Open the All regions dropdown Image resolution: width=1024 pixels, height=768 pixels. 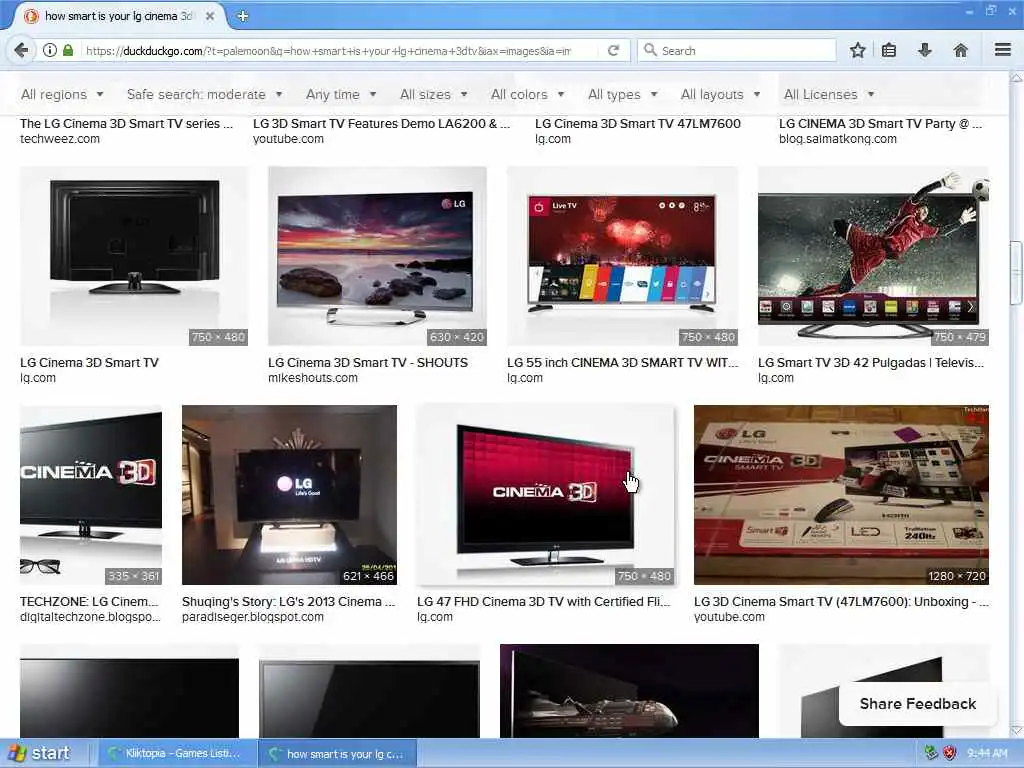tap(62, 94)
